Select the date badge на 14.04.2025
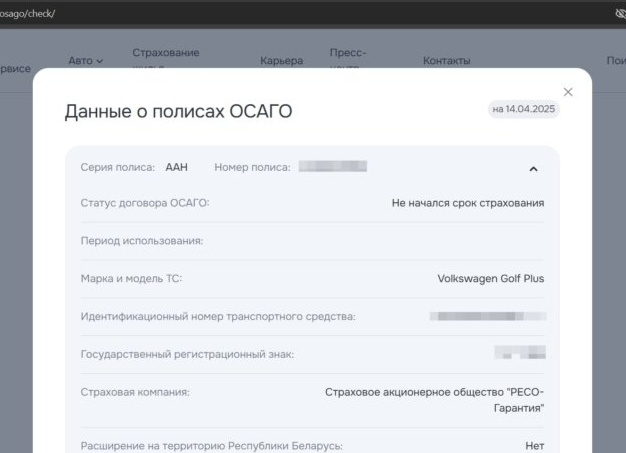 [523, 109]
